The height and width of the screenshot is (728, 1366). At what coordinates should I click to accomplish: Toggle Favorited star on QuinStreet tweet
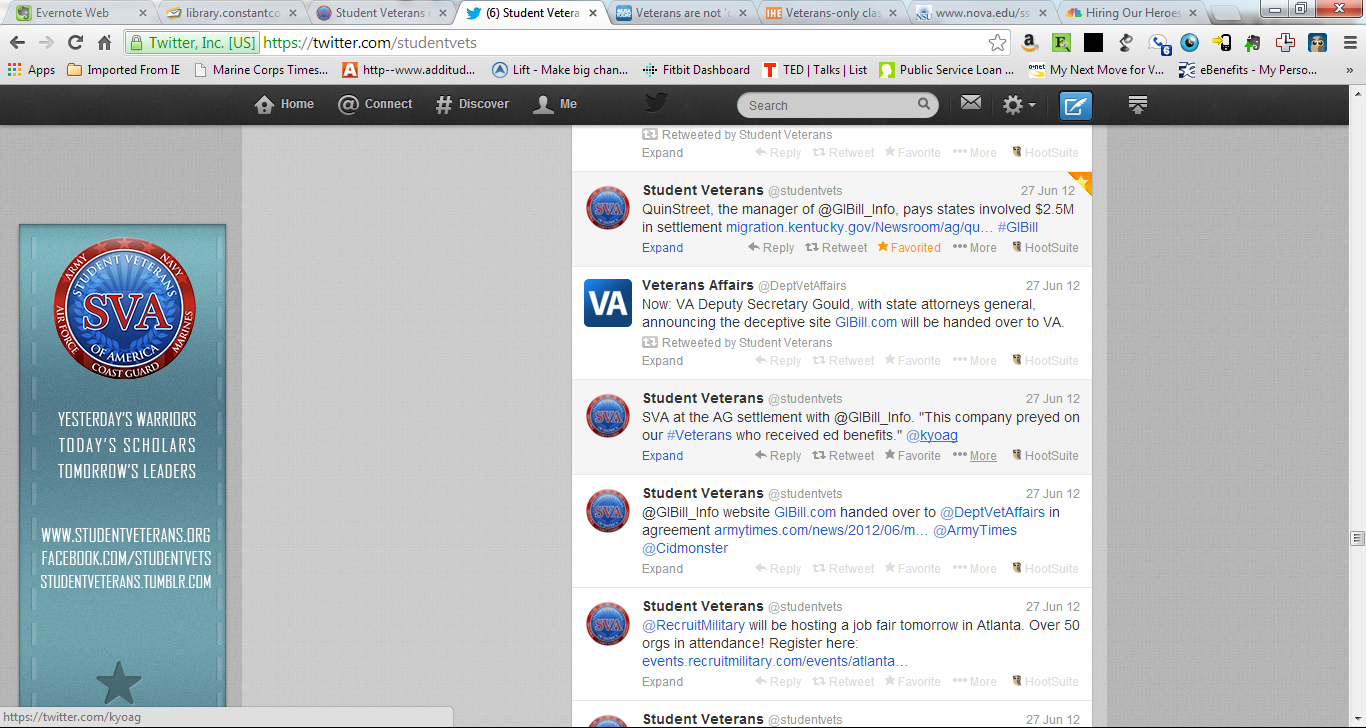pyautogui.click(x=909, y=248)
